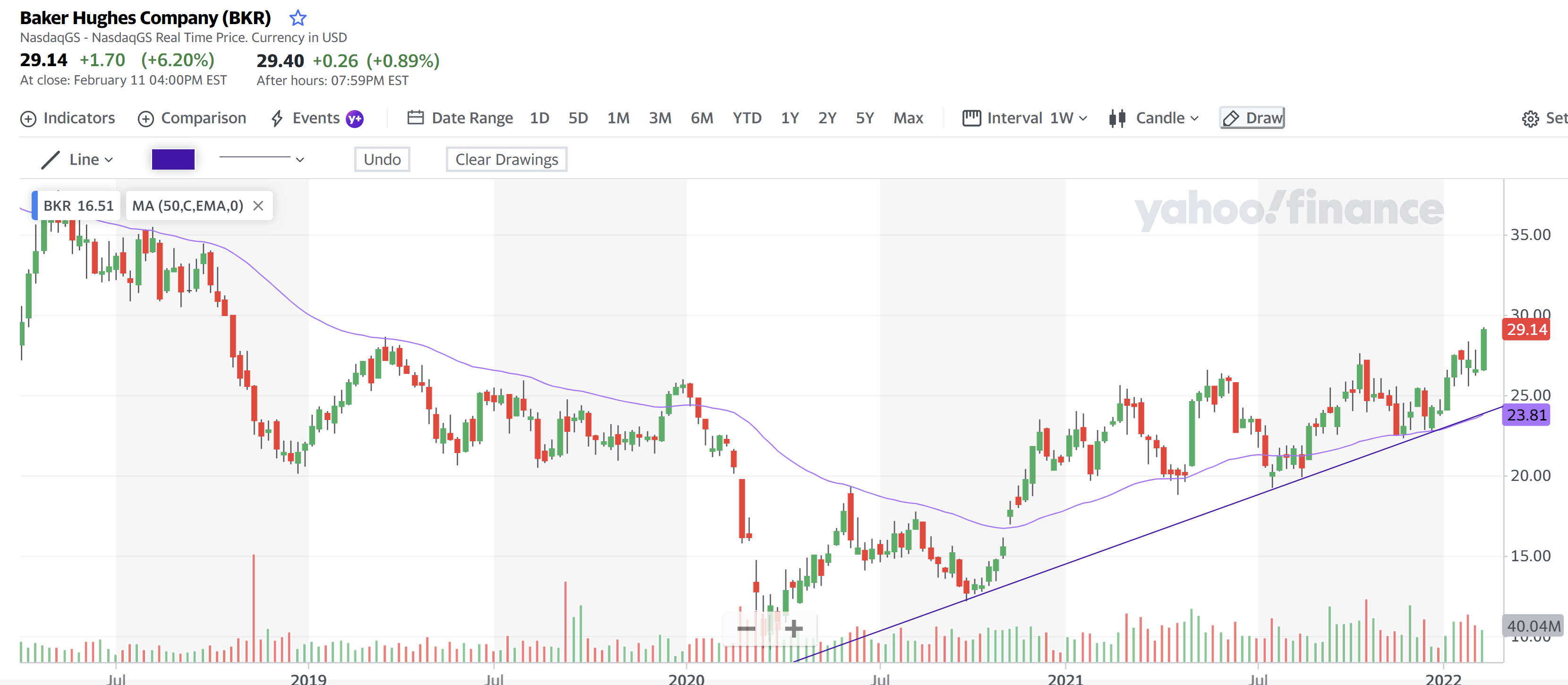Click the diagonal Line tool icon

coord(51,160)
